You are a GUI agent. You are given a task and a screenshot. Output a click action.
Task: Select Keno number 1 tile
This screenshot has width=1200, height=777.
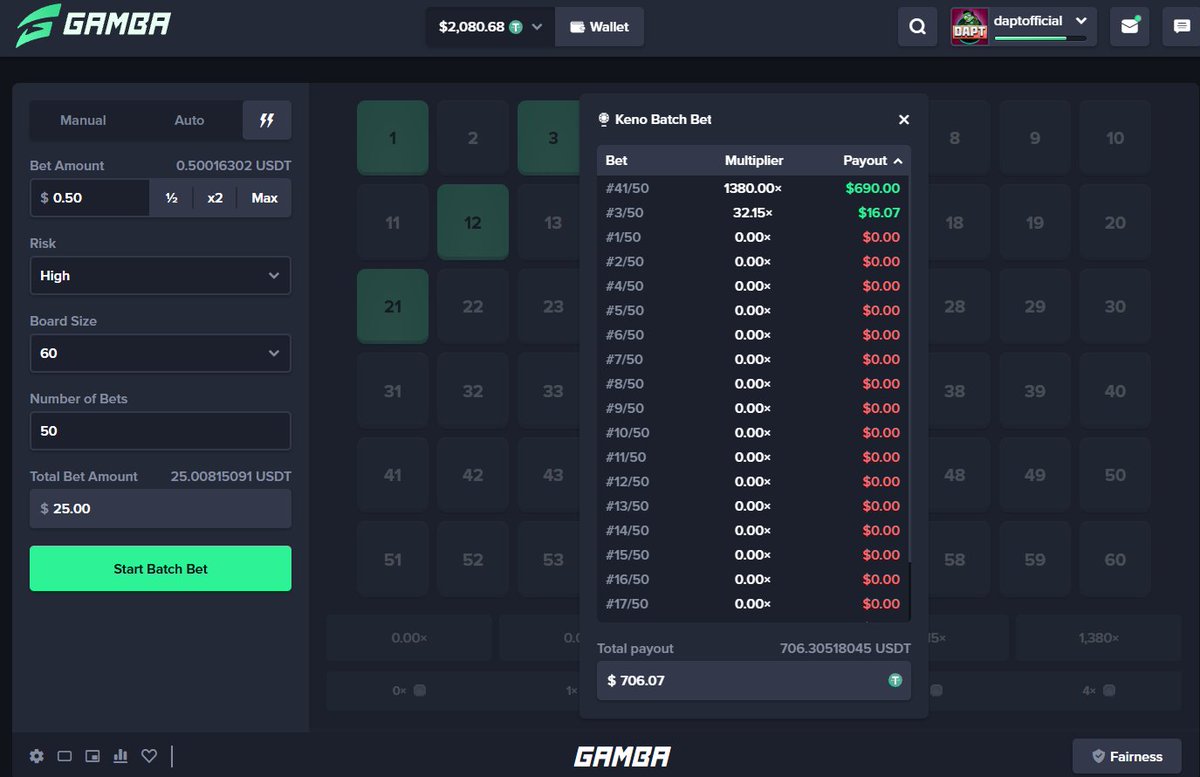[393, 138]
